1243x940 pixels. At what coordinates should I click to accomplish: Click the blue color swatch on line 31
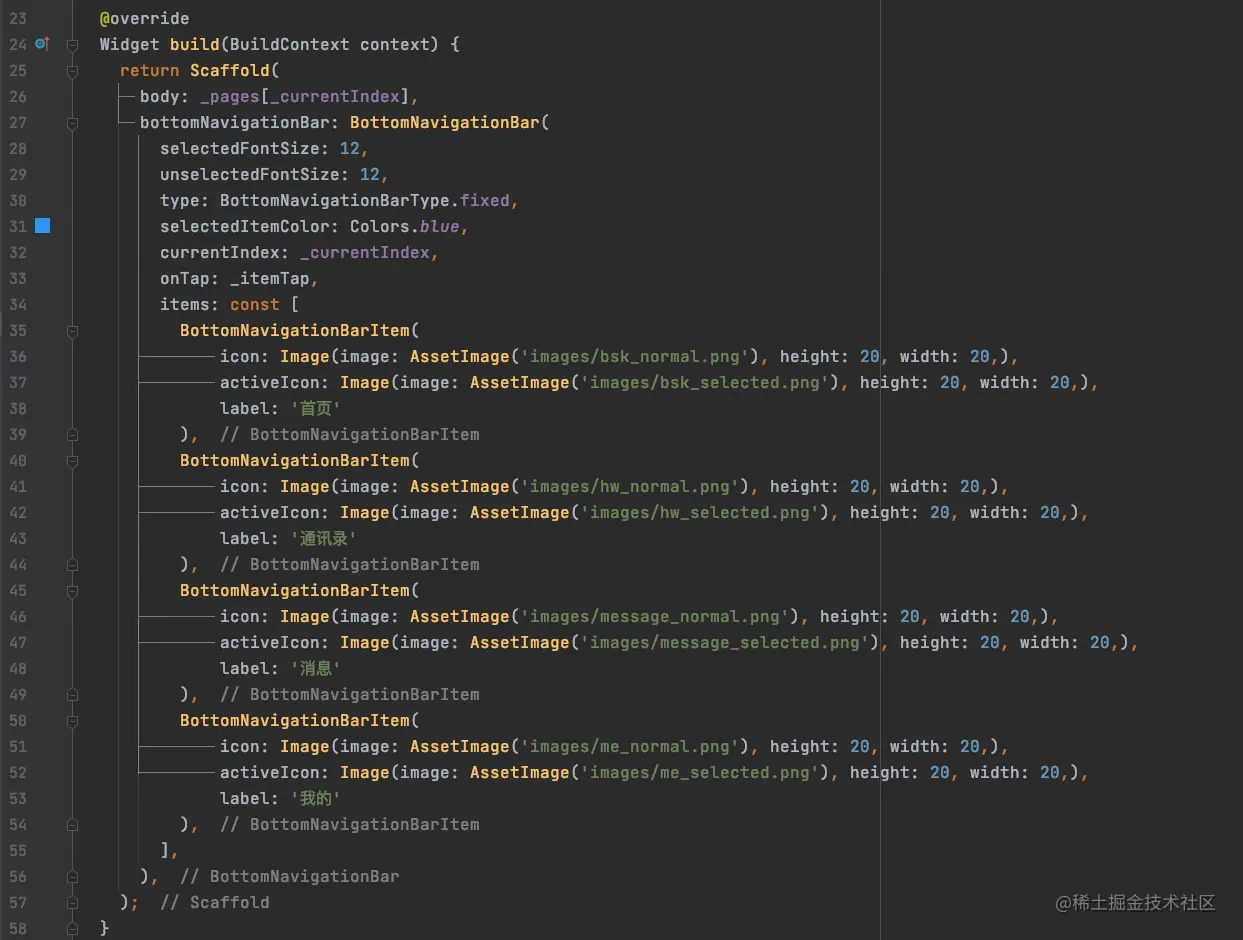coord(42,226)
